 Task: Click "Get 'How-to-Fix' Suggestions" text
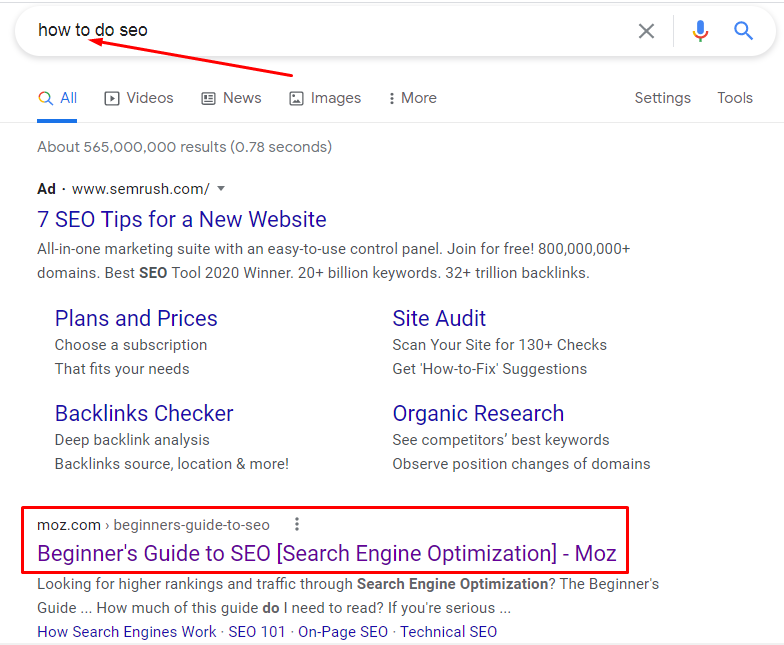[490, 369]
